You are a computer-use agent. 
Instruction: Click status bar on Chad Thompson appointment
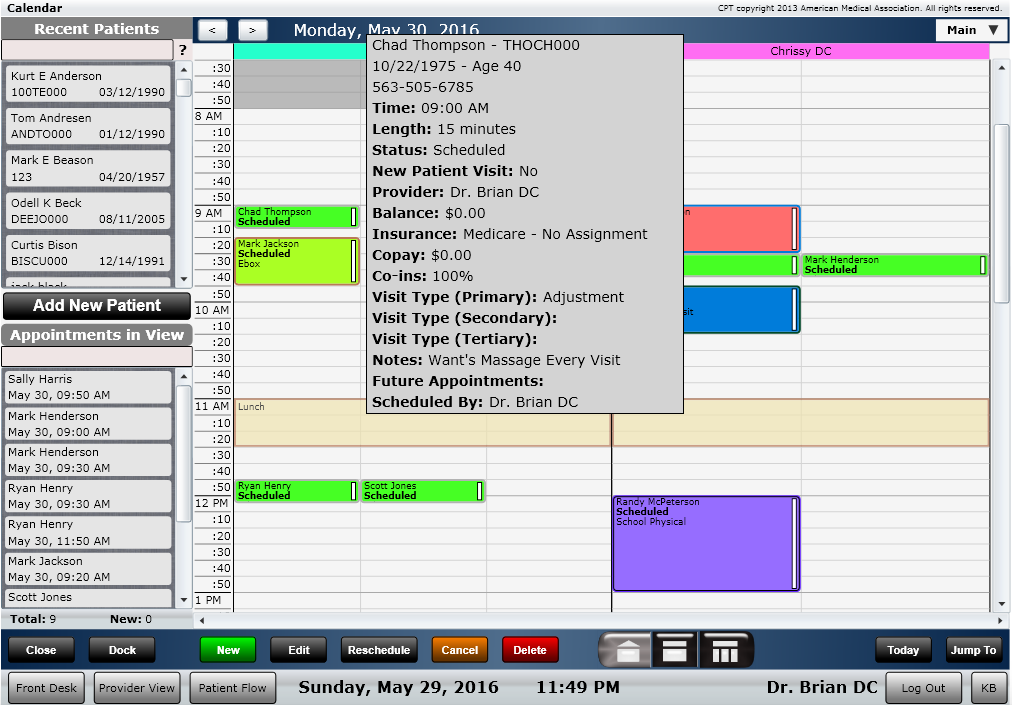[x=354, y=217]
